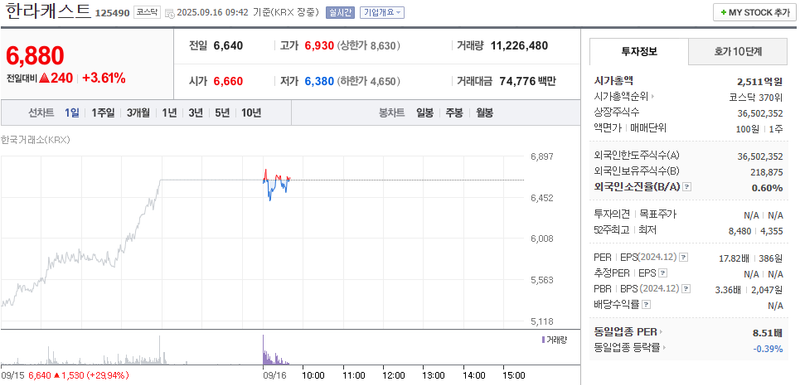Viewport: 800px width, 385px height.
Task: Select the 3개월 line chart period
Action: pos(138,113)
